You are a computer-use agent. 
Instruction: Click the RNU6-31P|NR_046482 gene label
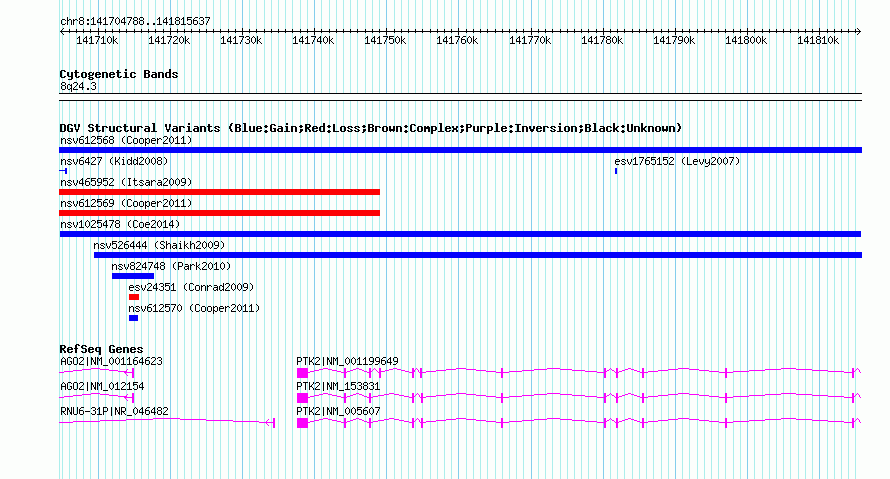click(114, 411)
